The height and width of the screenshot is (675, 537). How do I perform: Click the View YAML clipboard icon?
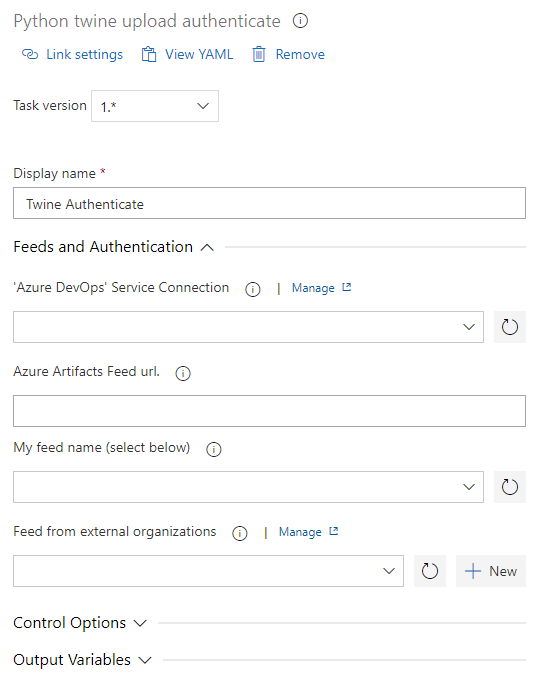pos(149,54)
